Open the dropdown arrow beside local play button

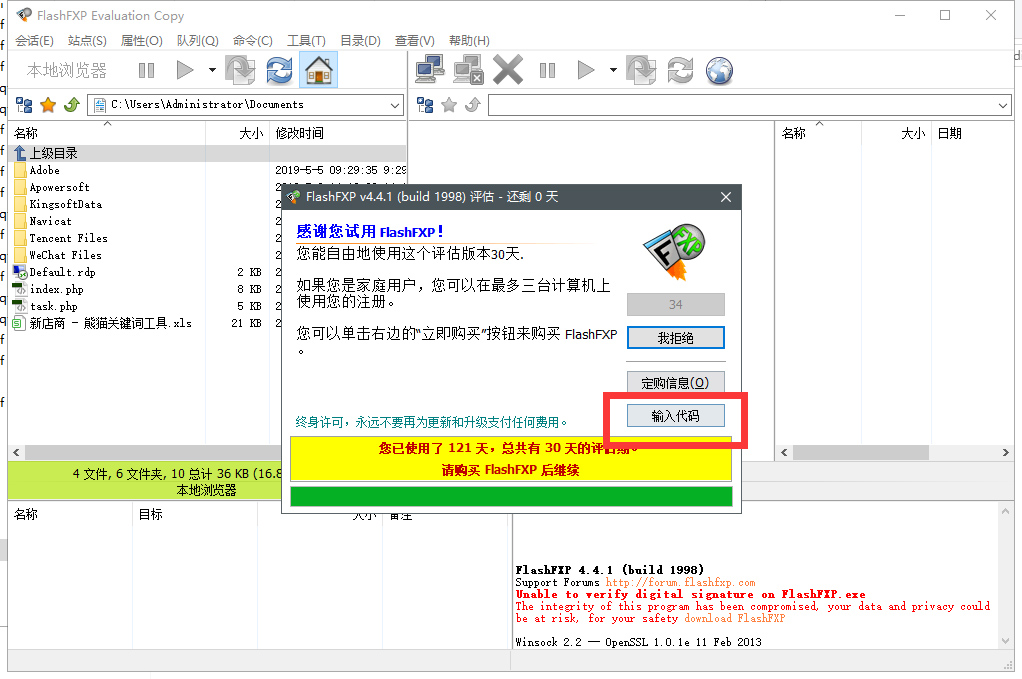[212, 70]
